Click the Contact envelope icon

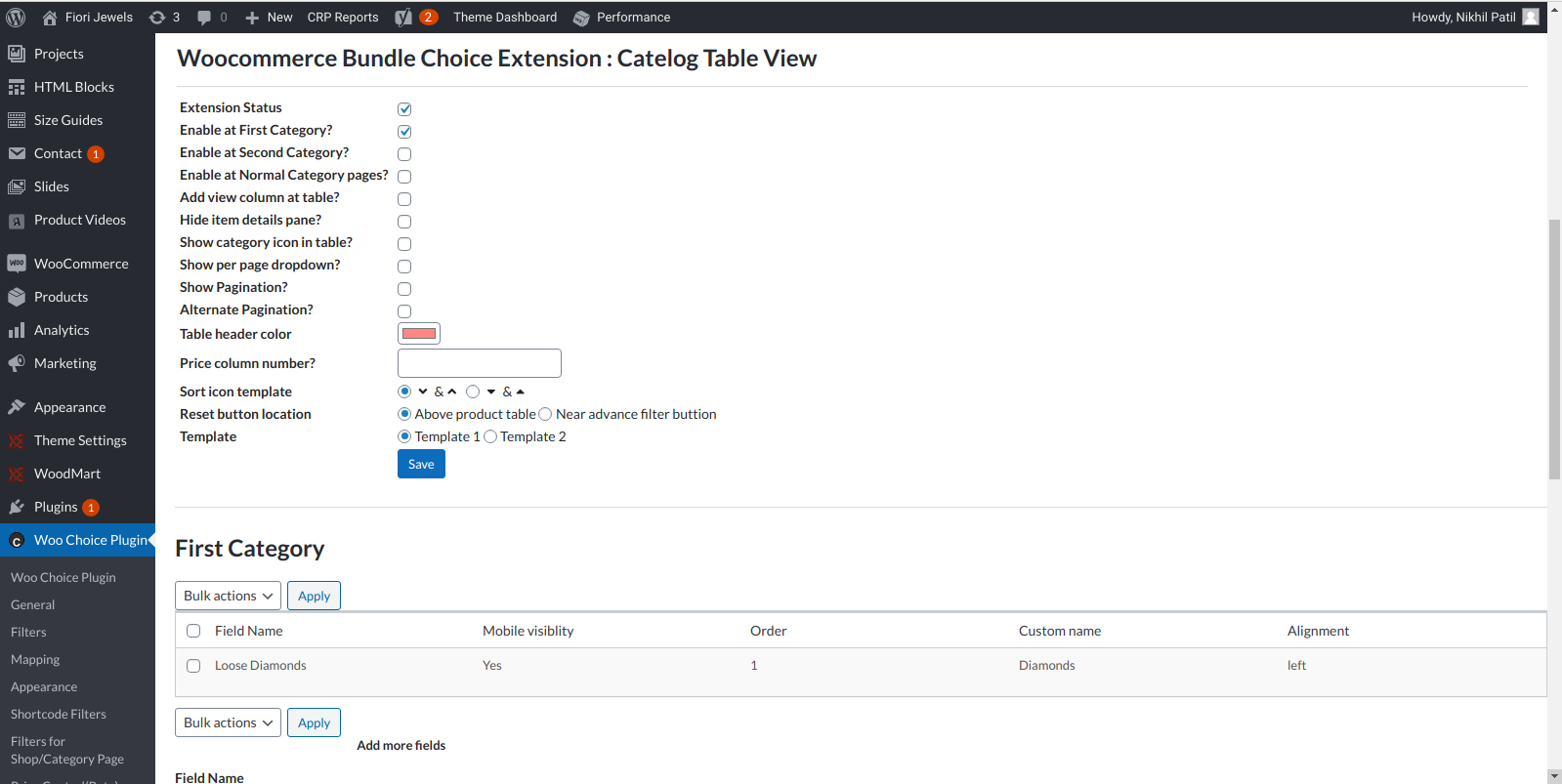[17, 153]
